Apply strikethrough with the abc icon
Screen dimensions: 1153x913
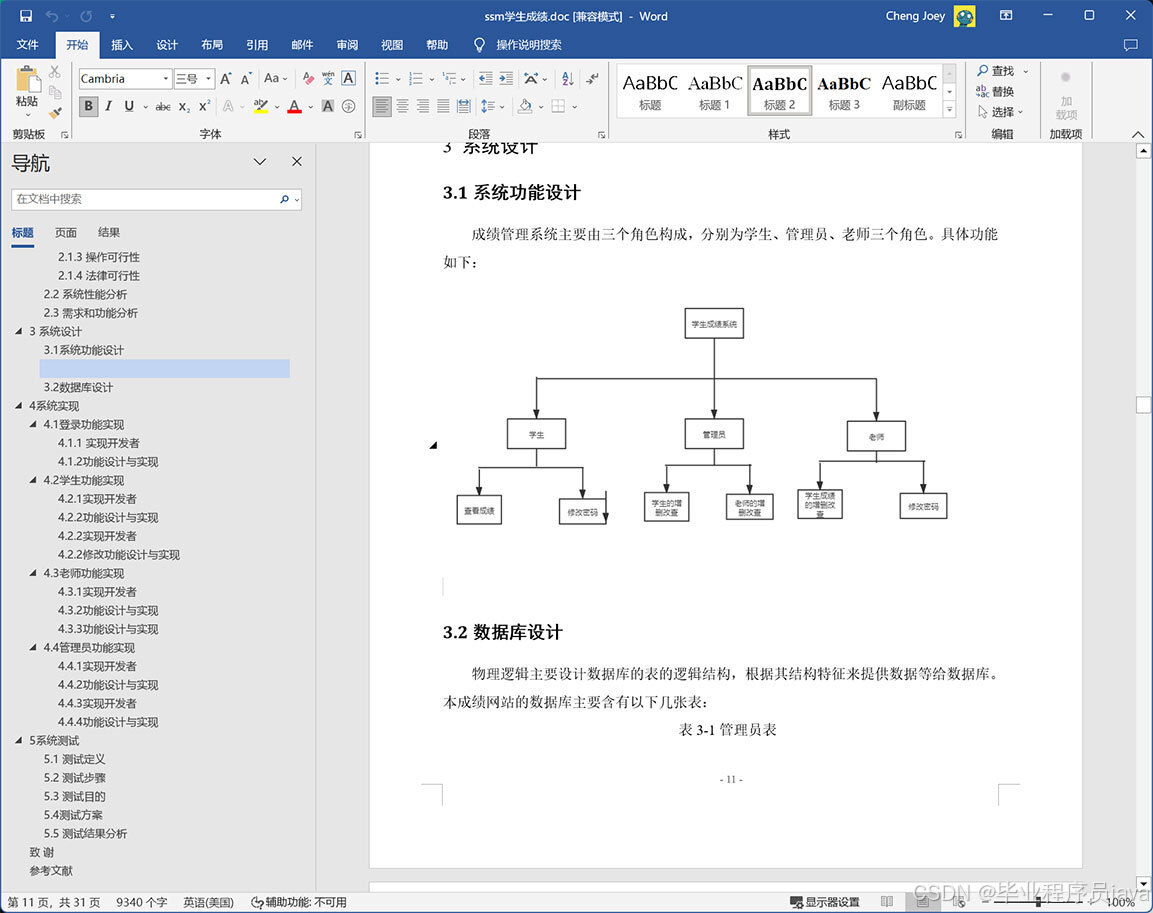(x=163, y=107)
